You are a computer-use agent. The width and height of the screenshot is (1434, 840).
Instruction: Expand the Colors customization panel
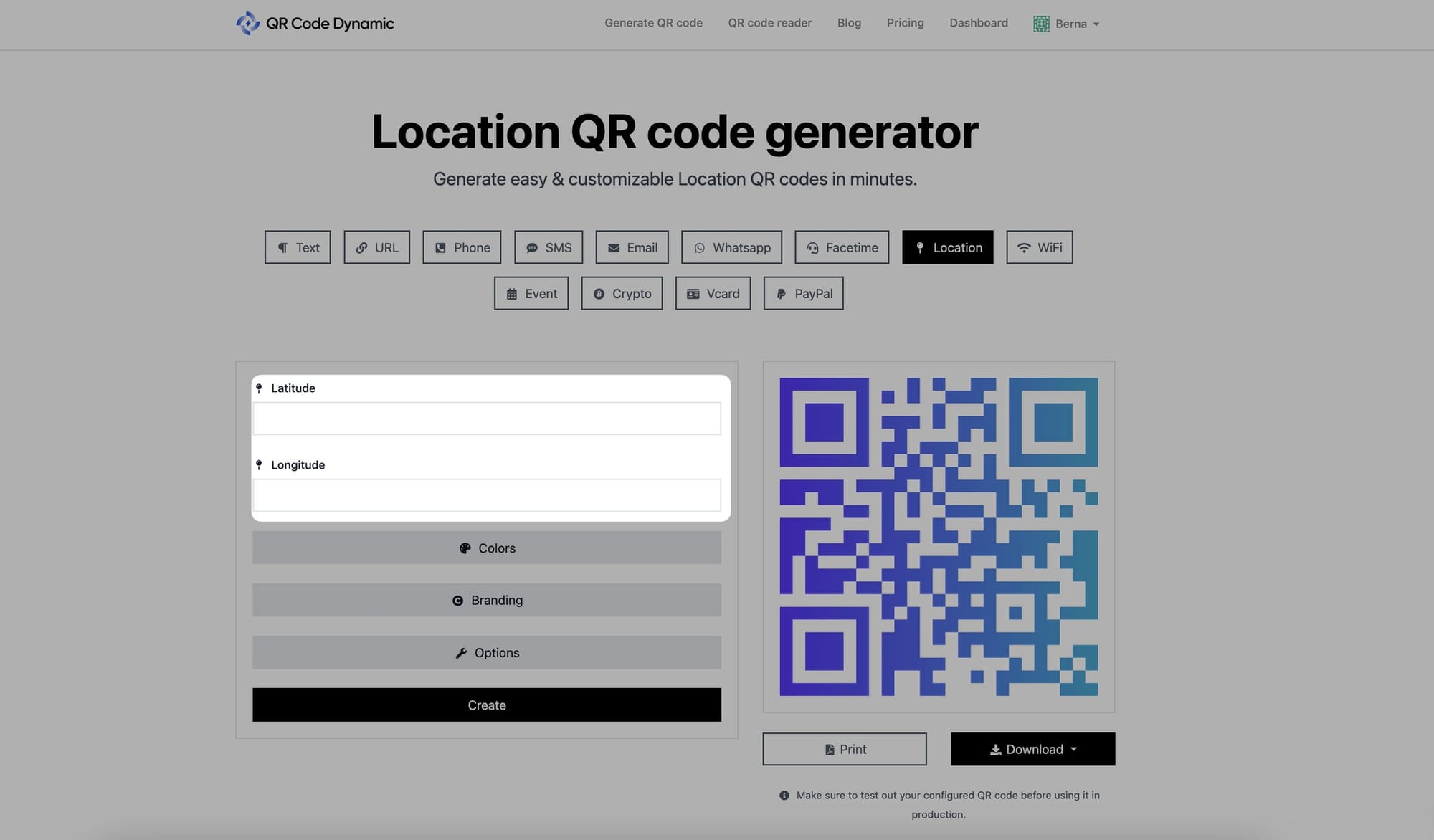(487, 547)
